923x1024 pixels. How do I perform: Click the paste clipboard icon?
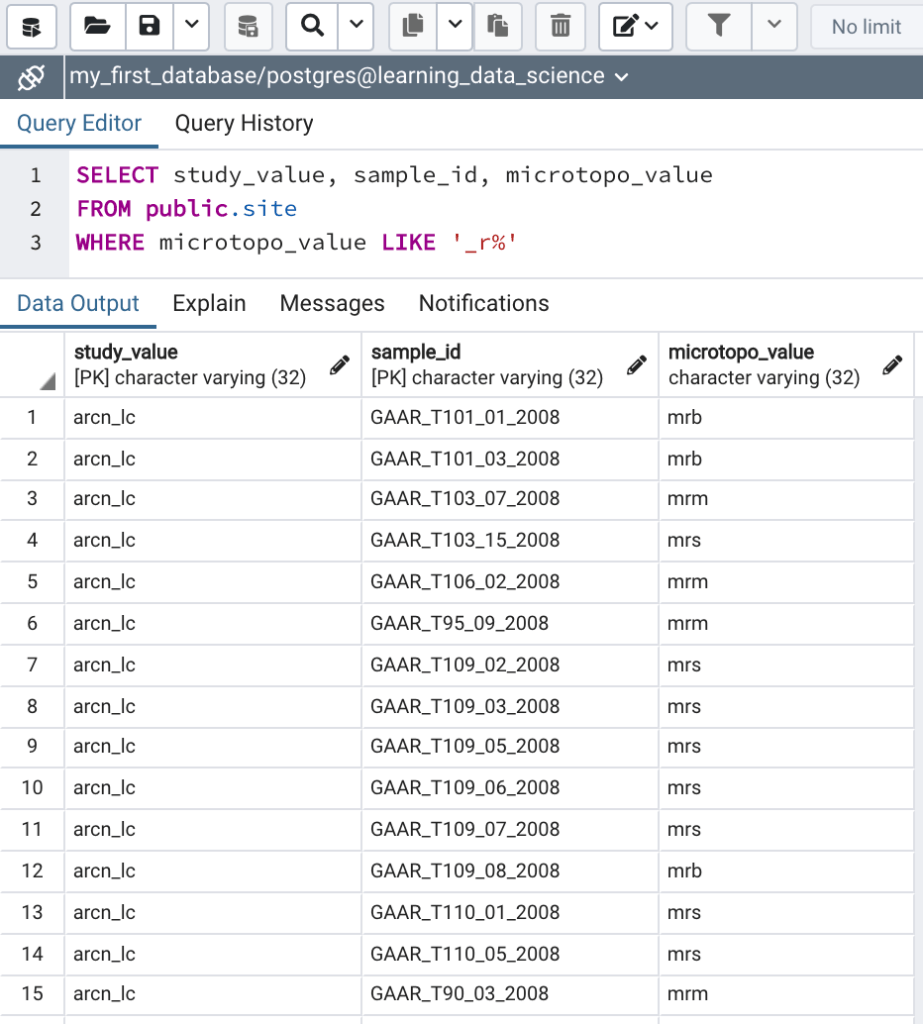pos(497,26)
